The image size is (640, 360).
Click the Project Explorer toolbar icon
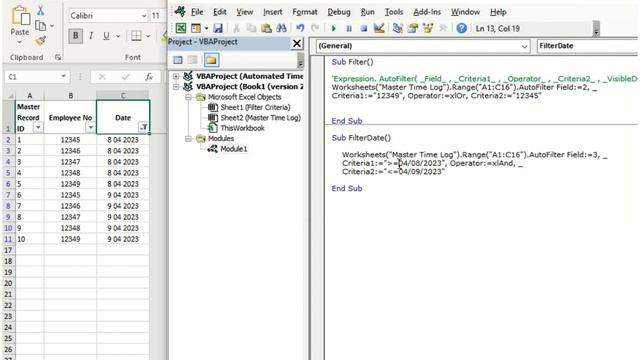coord(397,28)
